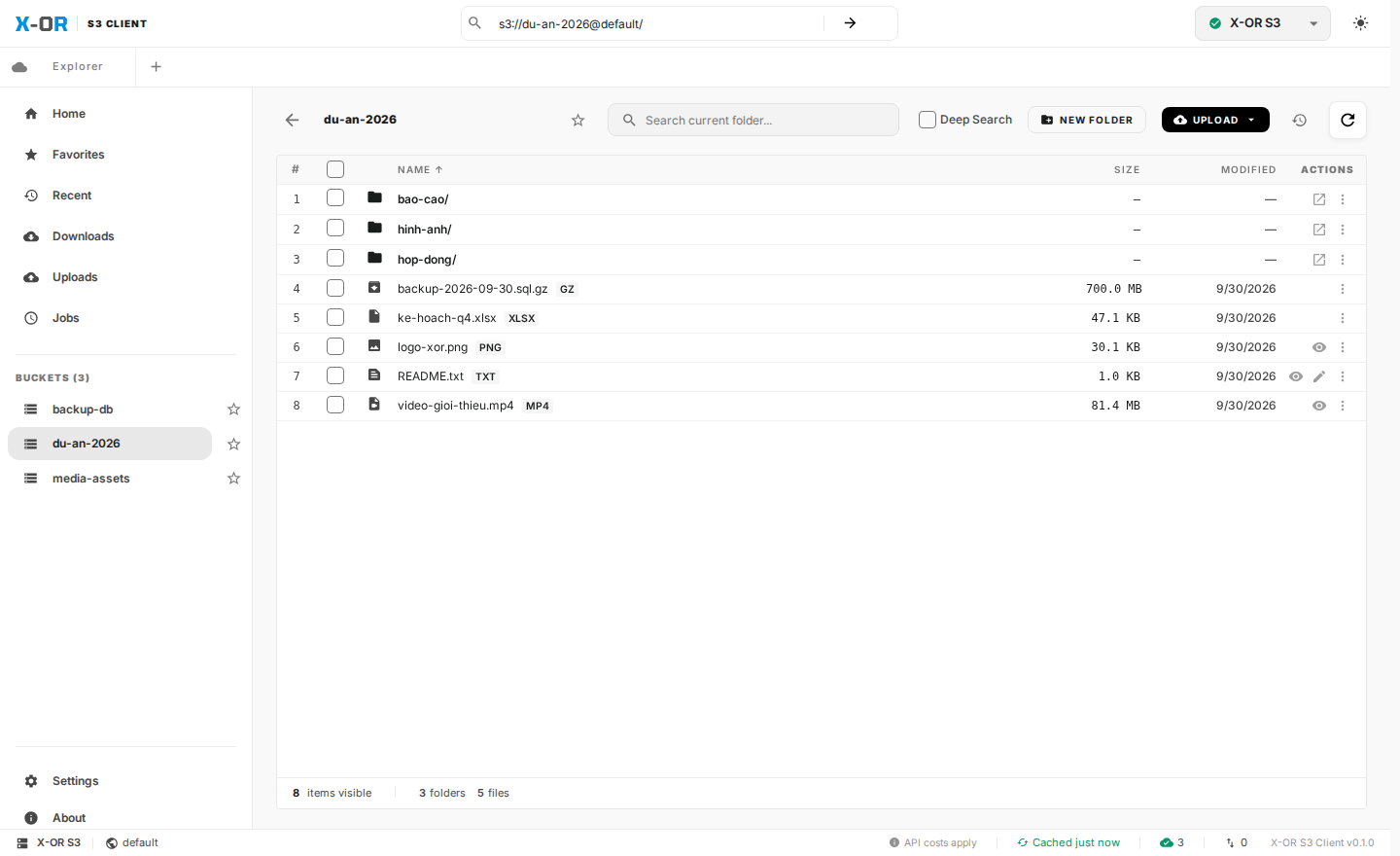Switch to the Explorer tab

pyautogui.click(x=68, y=67)
